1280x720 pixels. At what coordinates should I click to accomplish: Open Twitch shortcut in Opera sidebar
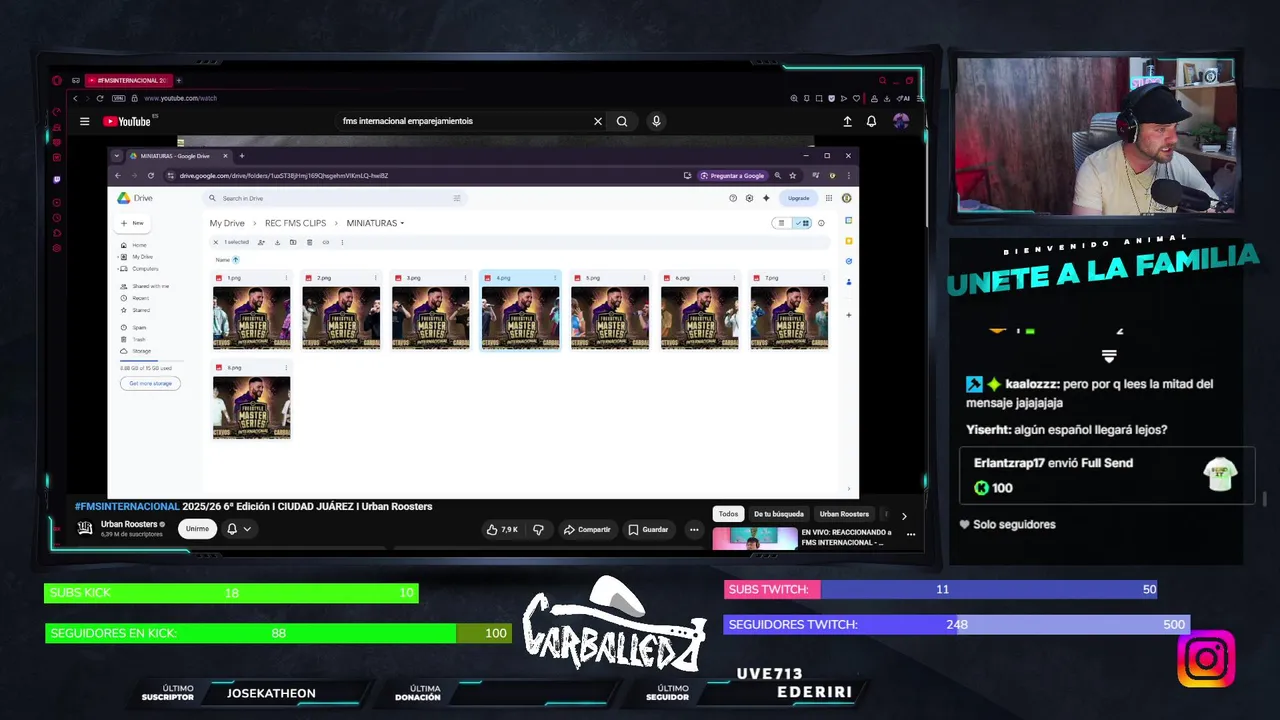coord(57,180)
